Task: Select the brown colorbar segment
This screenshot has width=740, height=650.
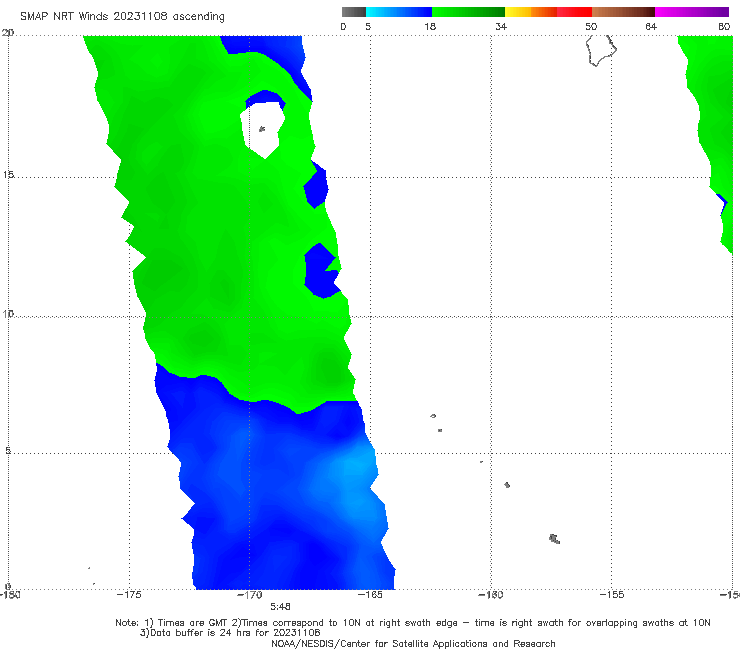Action: click(623, 12)
